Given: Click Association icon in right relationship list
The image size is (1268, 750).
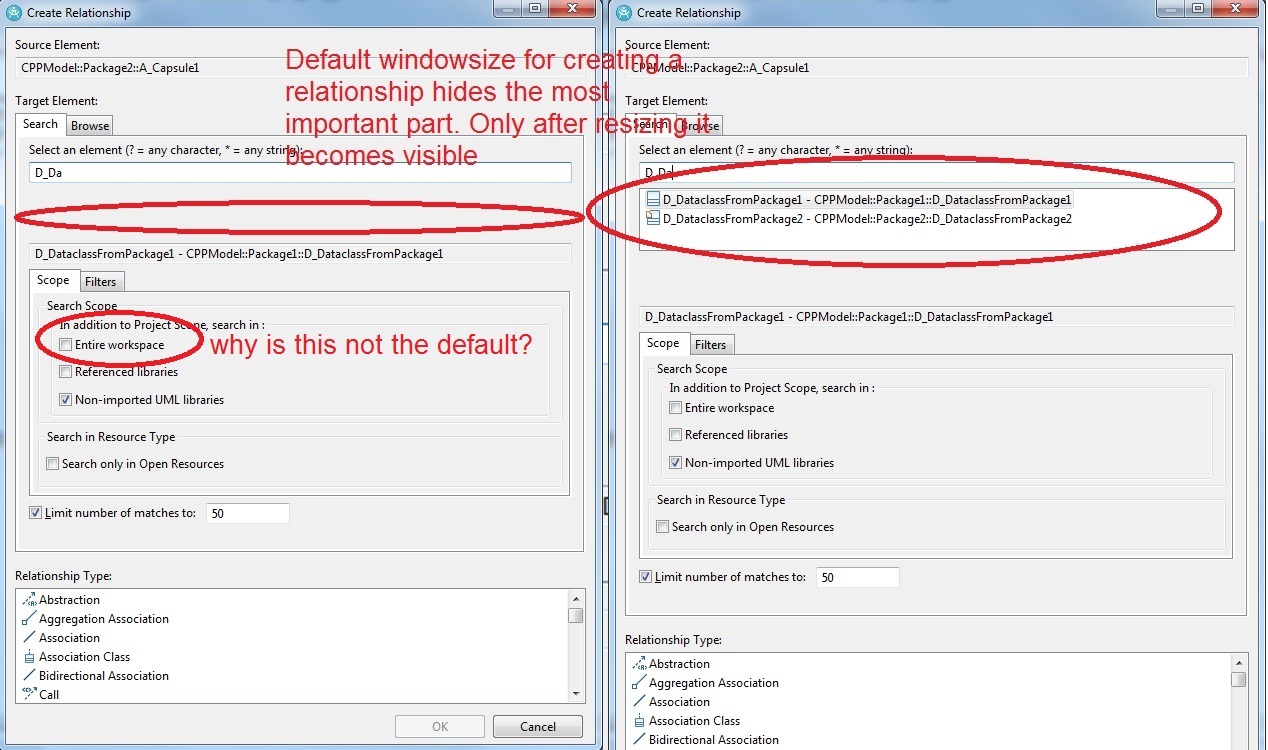Looking at the screenshot, I should pyautogui.click(x=639, y=702).
